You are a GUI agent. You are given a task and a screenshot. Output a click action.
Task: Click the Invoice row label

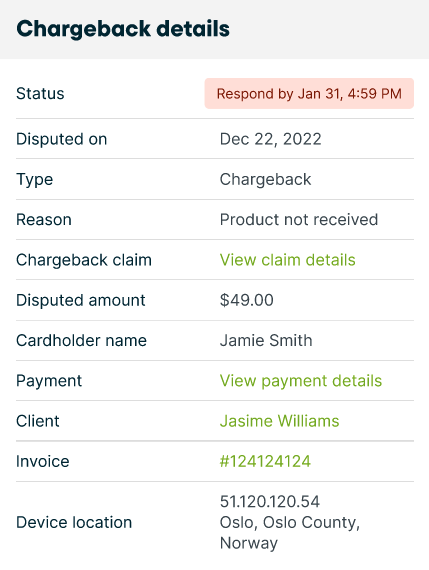tap(43, 461)
